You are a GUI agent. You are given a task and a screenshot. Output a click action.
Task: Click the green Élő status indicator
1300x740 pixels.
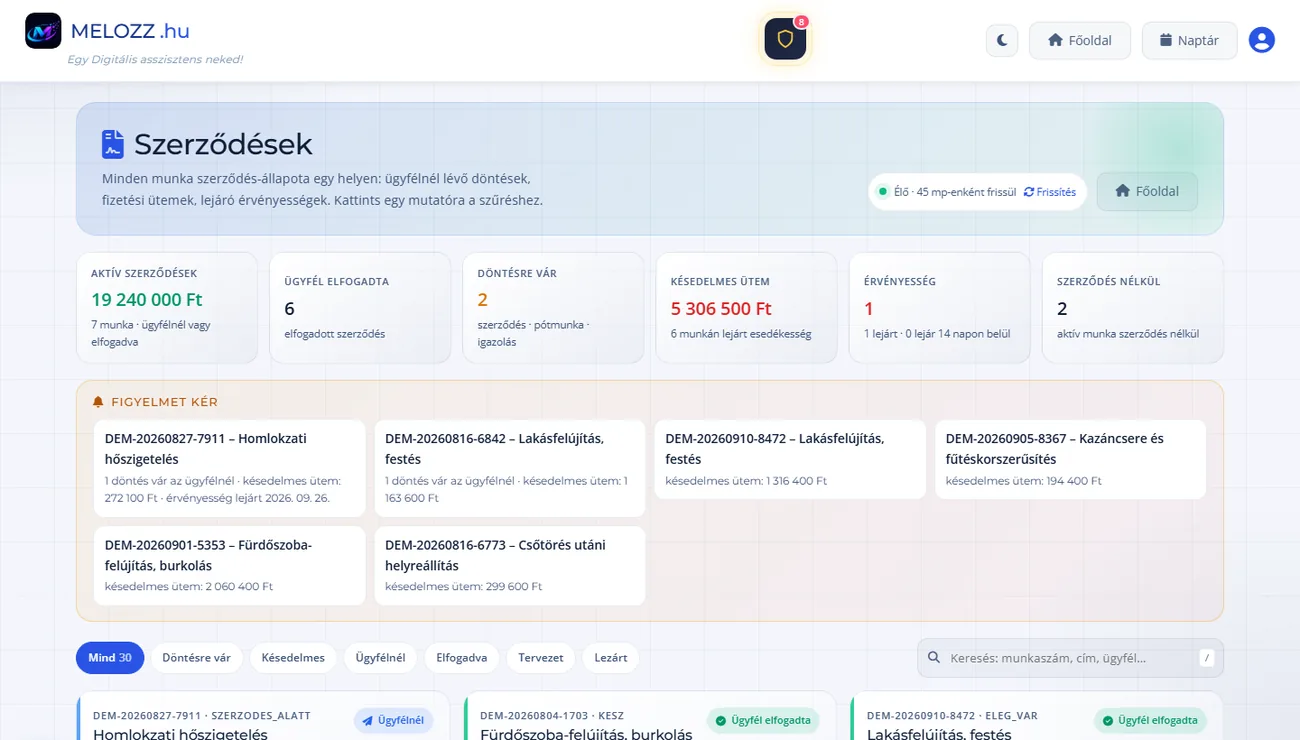pyautogui.click(x=883, y=192)
